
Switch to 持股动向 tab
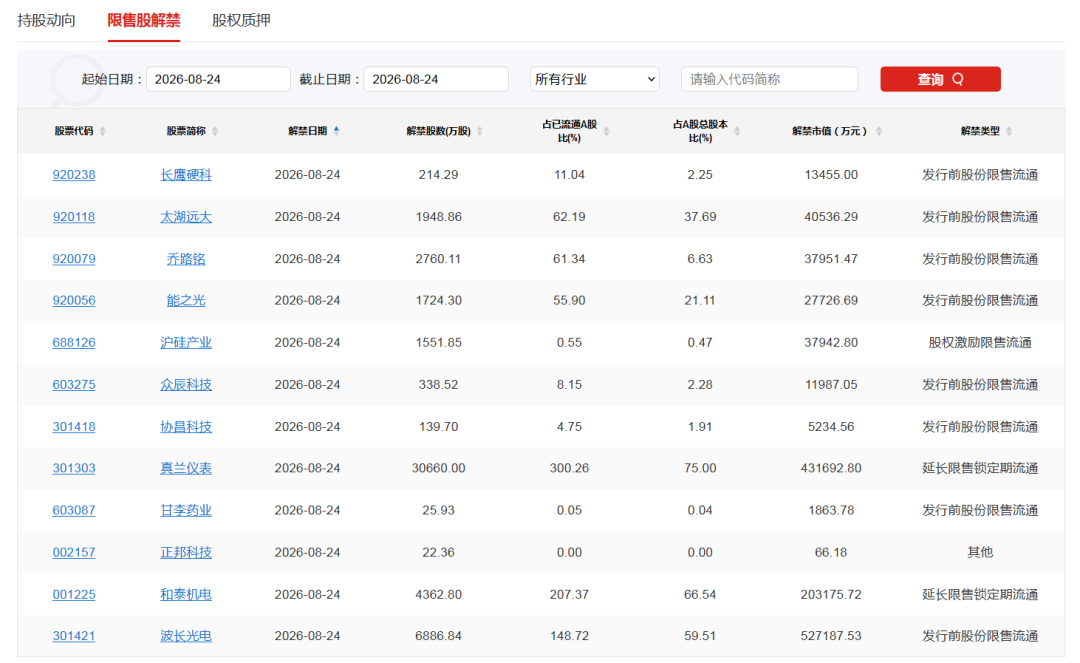point(46,20)
